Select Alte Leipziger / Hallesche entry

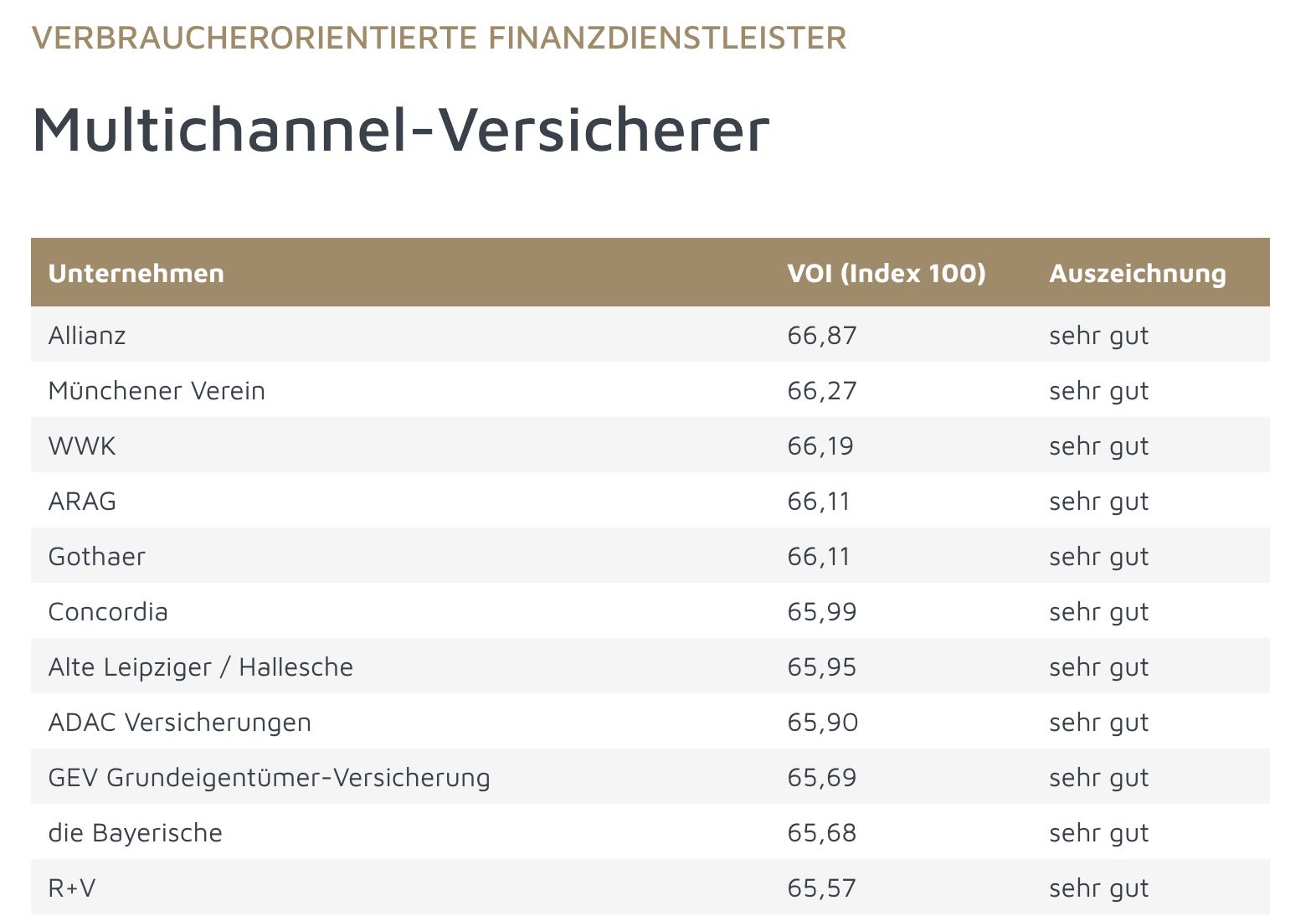coord(201,667)
